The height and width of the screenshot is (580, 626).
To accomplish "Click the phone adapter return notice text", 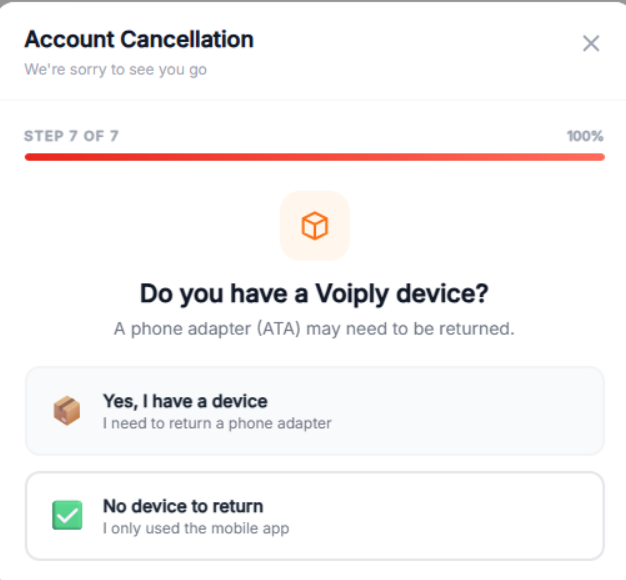I will (x=314, y=329).
